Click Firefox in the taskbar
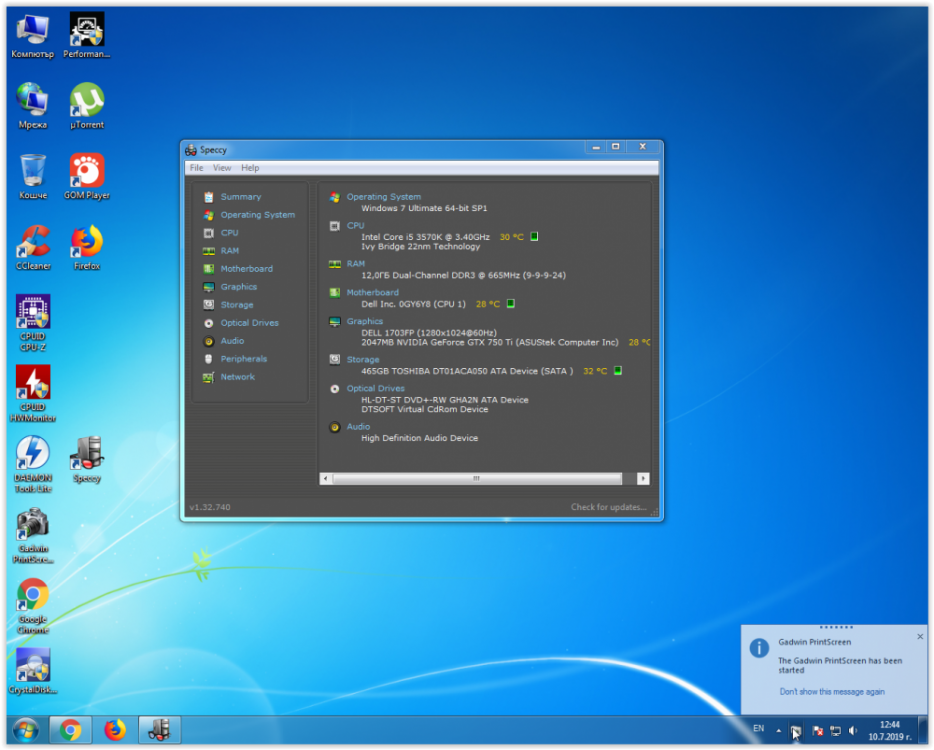The image size is (934, 750). 115,730
